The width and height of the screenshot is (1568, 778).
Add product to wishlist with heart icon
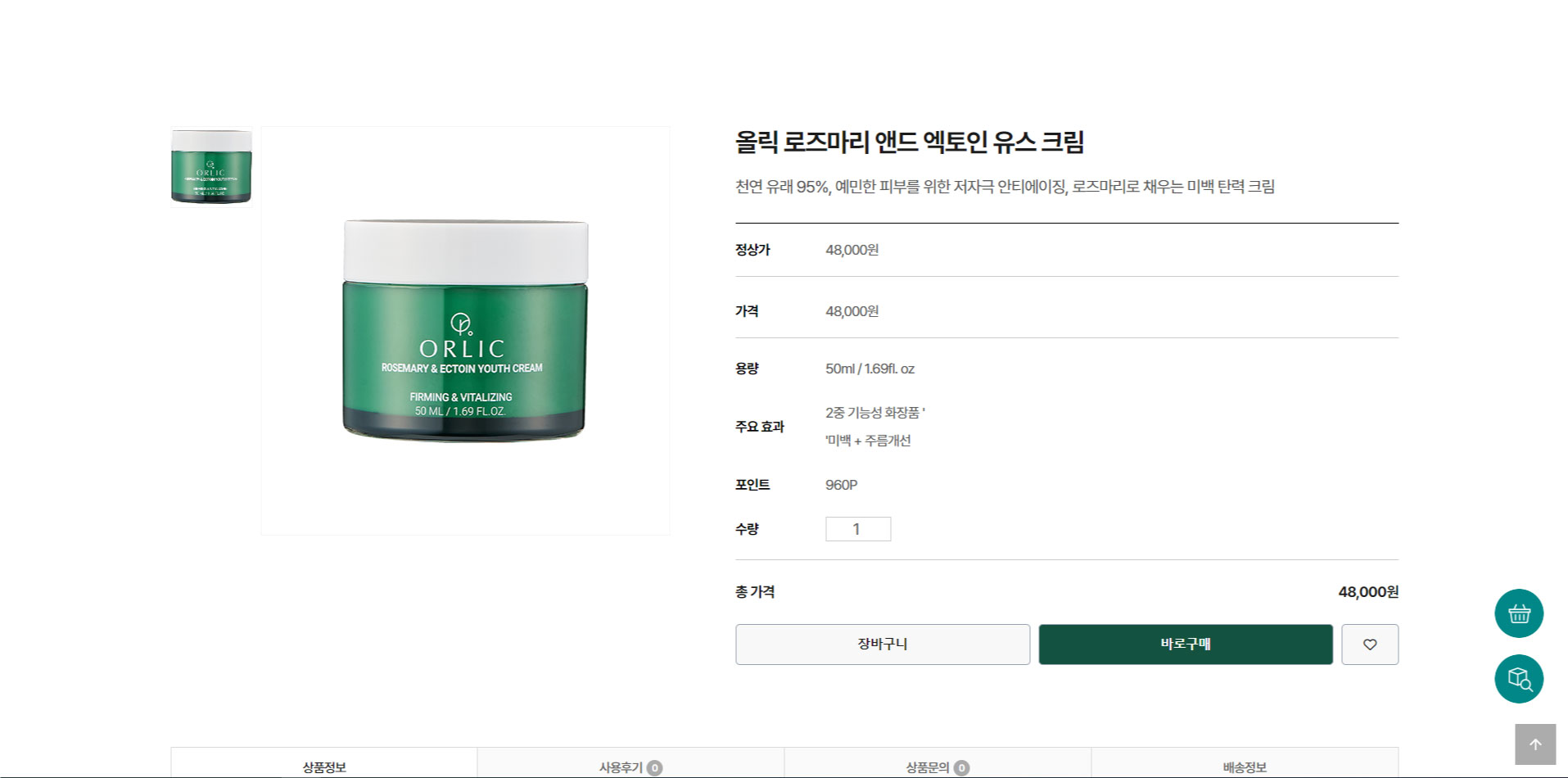1370,645
